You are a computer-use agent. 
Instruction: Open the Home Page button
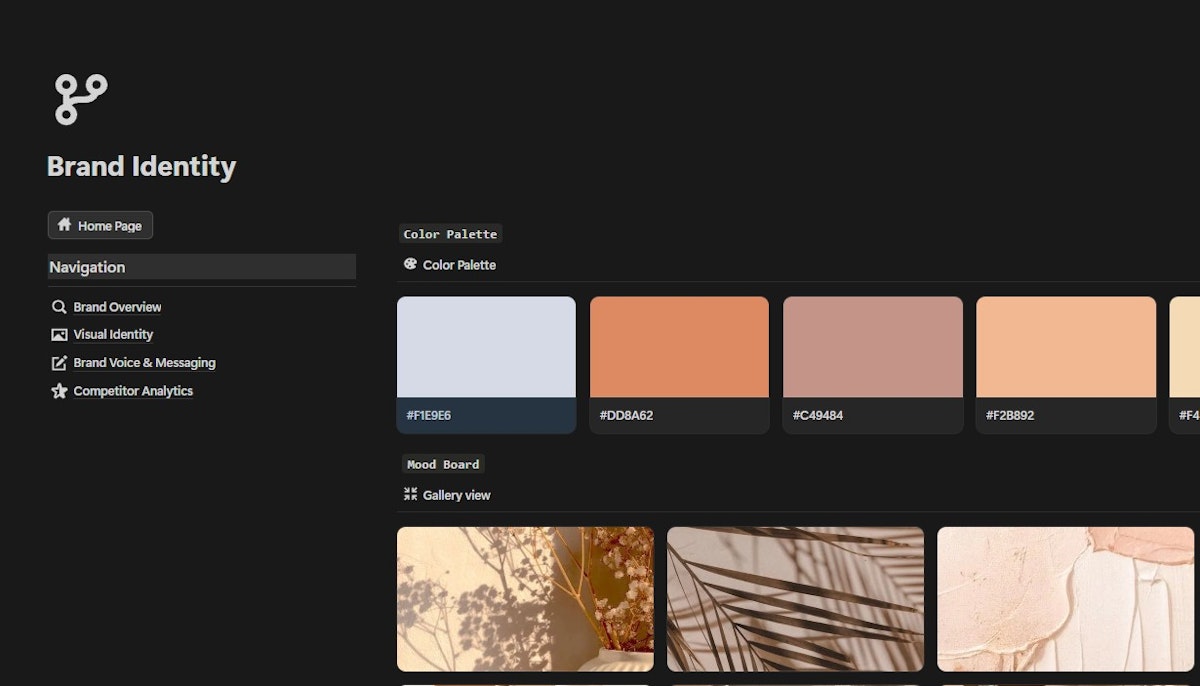100,225
